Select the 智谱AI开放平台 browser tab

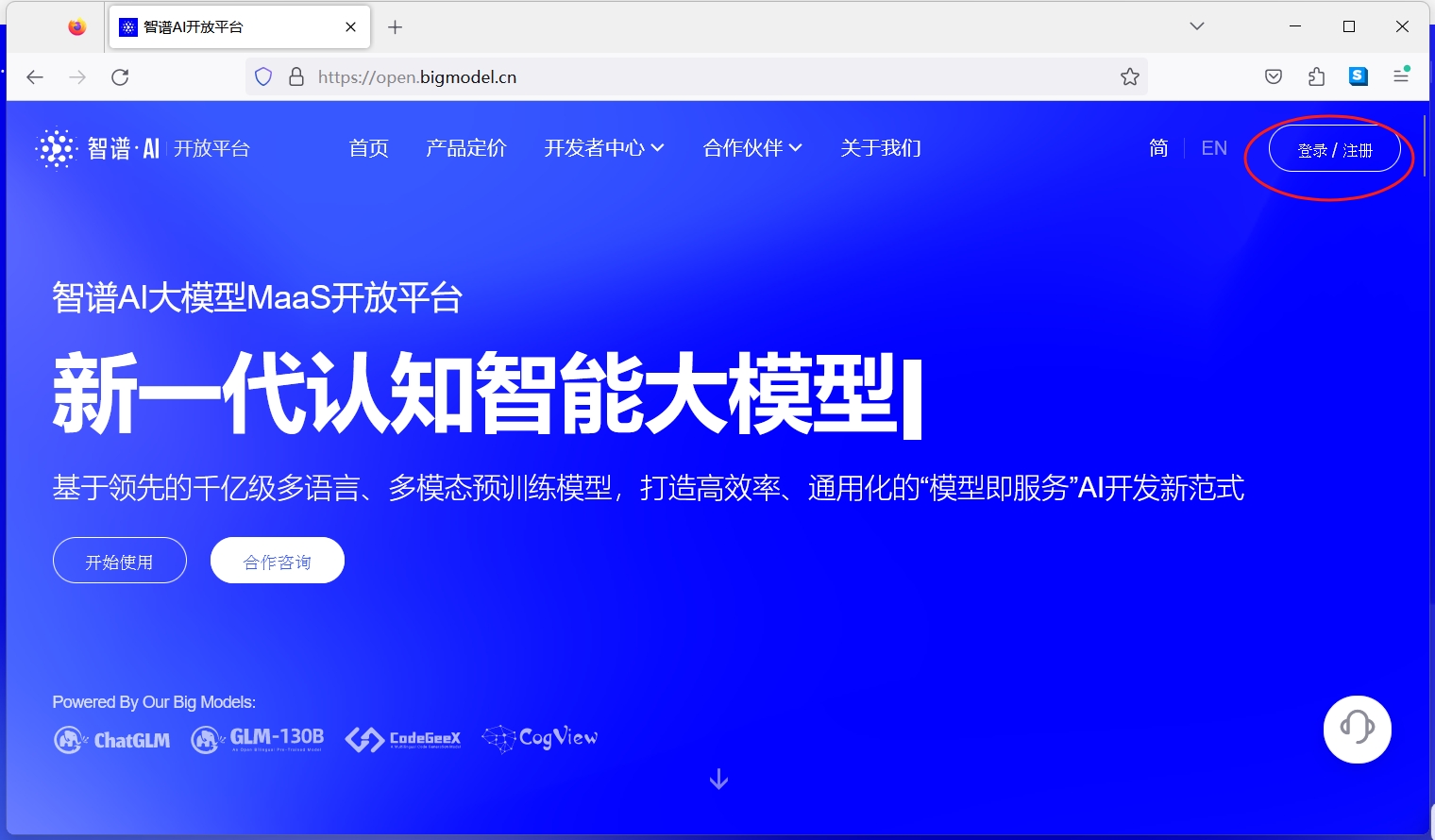coord(240,27)
